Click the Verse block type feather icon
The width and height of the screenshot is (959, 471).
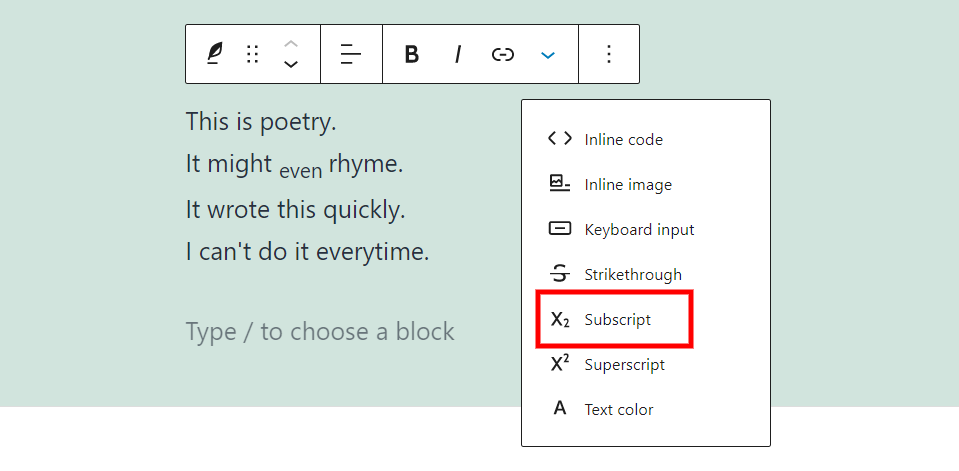tap(214, 54)
